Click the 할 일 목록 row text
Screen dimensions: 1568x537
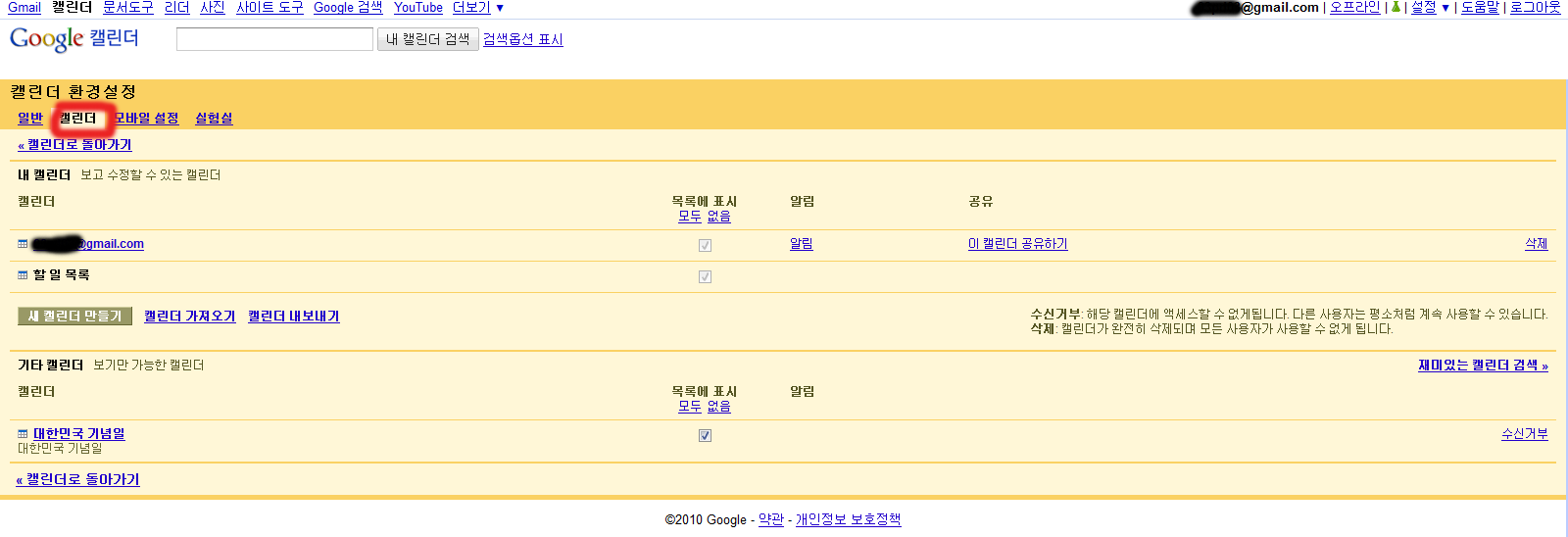click(62, 275)
